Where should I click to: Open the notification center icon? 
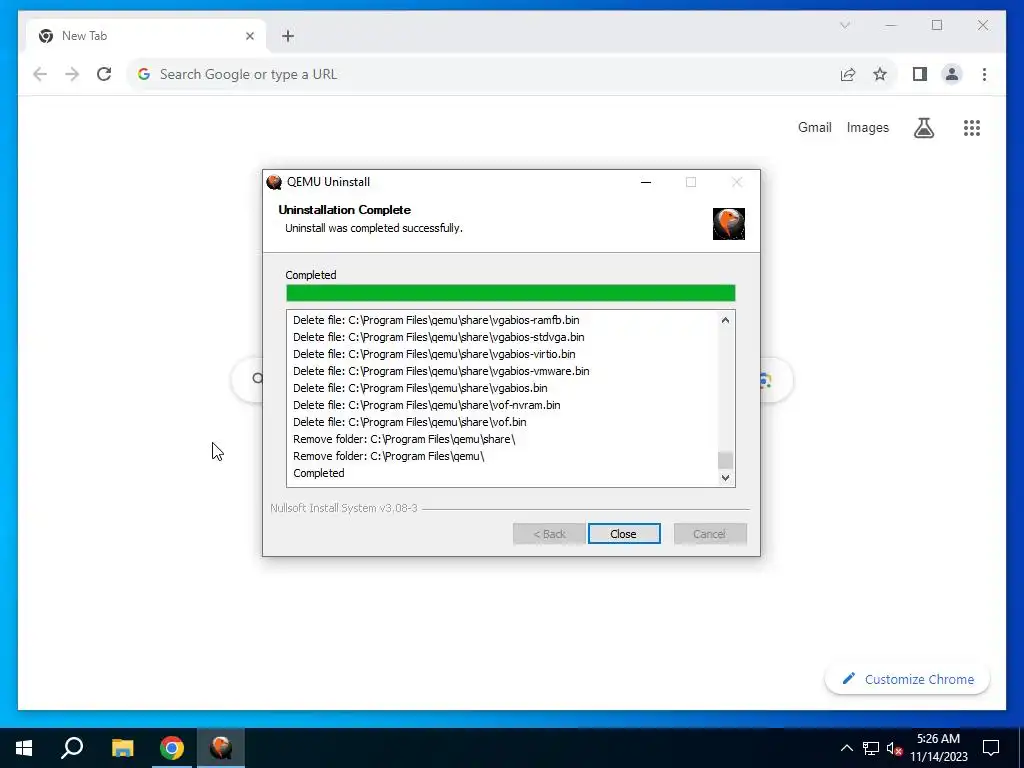(991, 748)
